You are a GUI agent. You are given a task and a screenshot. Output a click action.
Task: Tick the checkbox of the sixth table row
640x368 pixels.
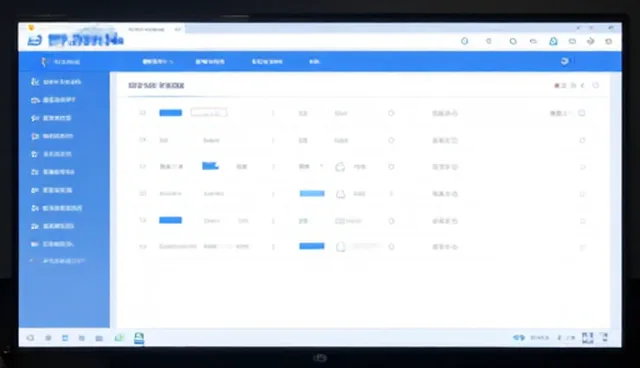click(x=142, y=246)
